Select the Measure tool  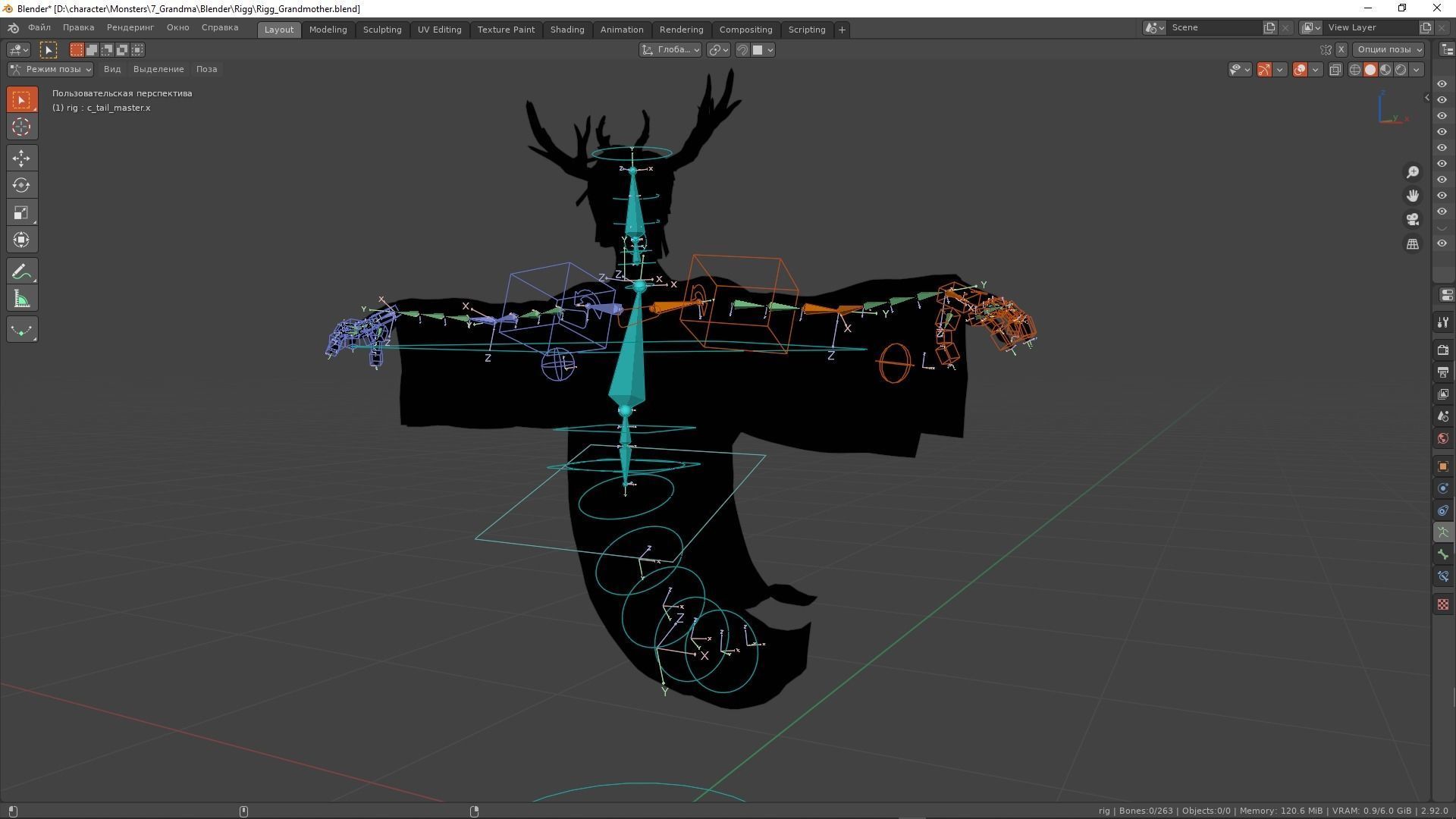(x=21, y=299)
